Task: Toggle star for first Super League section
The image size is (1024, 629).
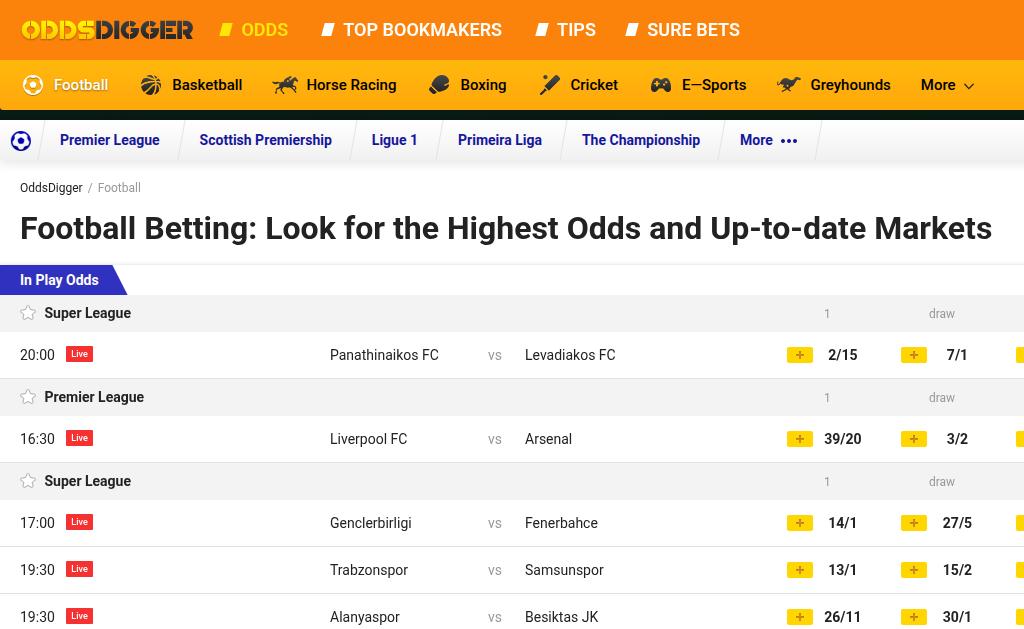Action: 28,313
